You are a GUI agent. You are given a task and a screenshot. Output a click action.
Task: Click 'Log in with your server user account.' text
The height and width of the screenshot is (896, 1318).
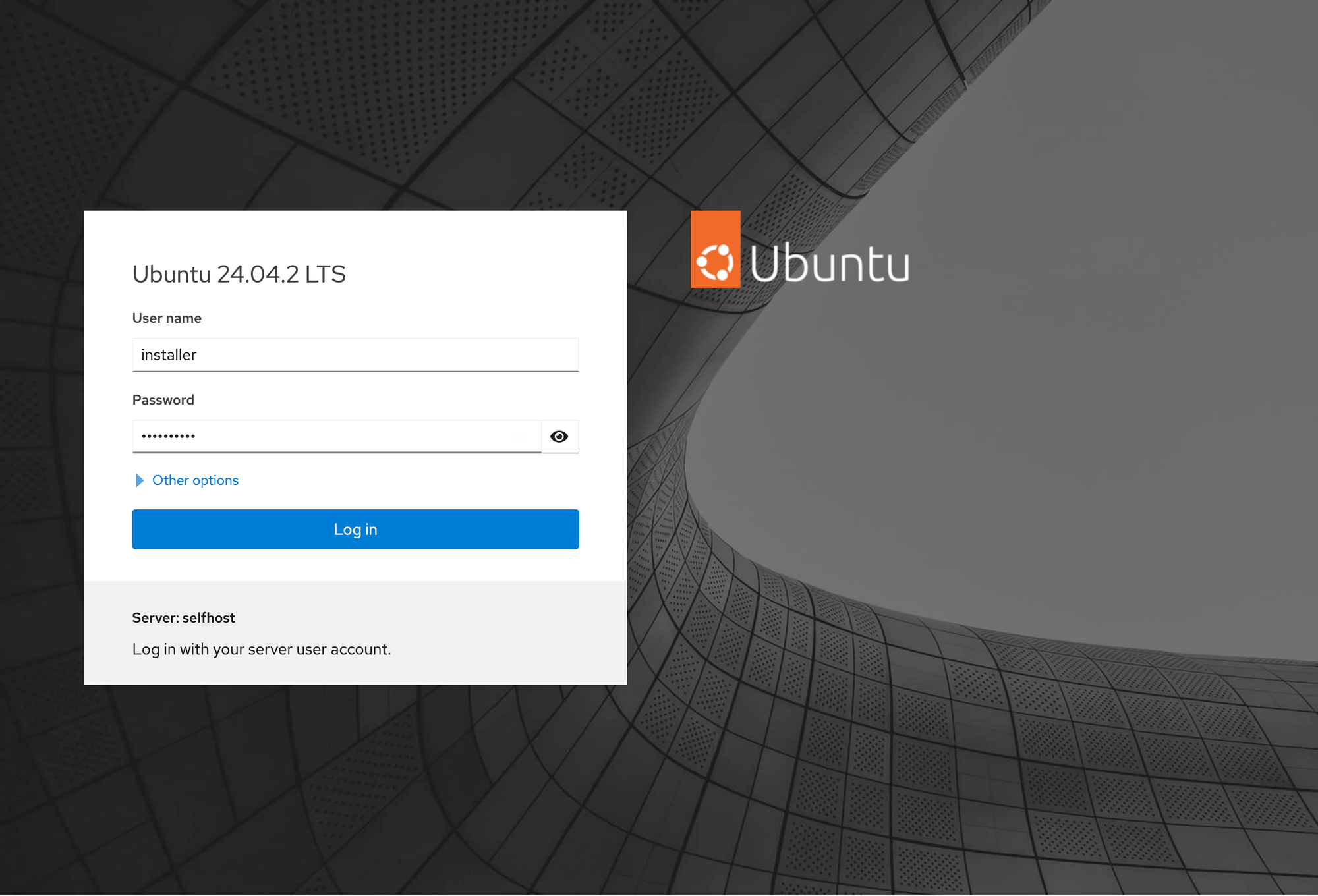[x=262, y=650]
